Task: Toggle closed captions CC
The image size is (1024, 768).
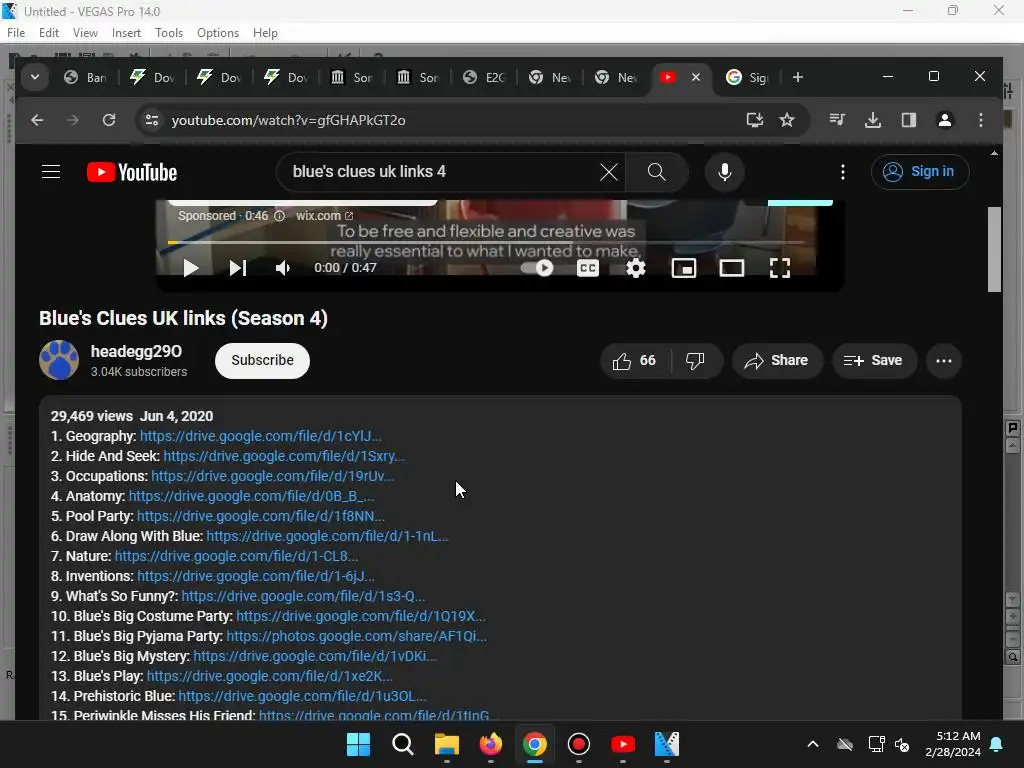Action: (x=588, y=268)
